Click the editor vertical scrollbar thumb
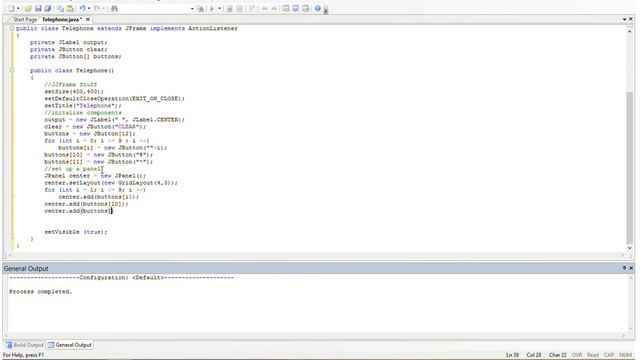 [630, 167]
